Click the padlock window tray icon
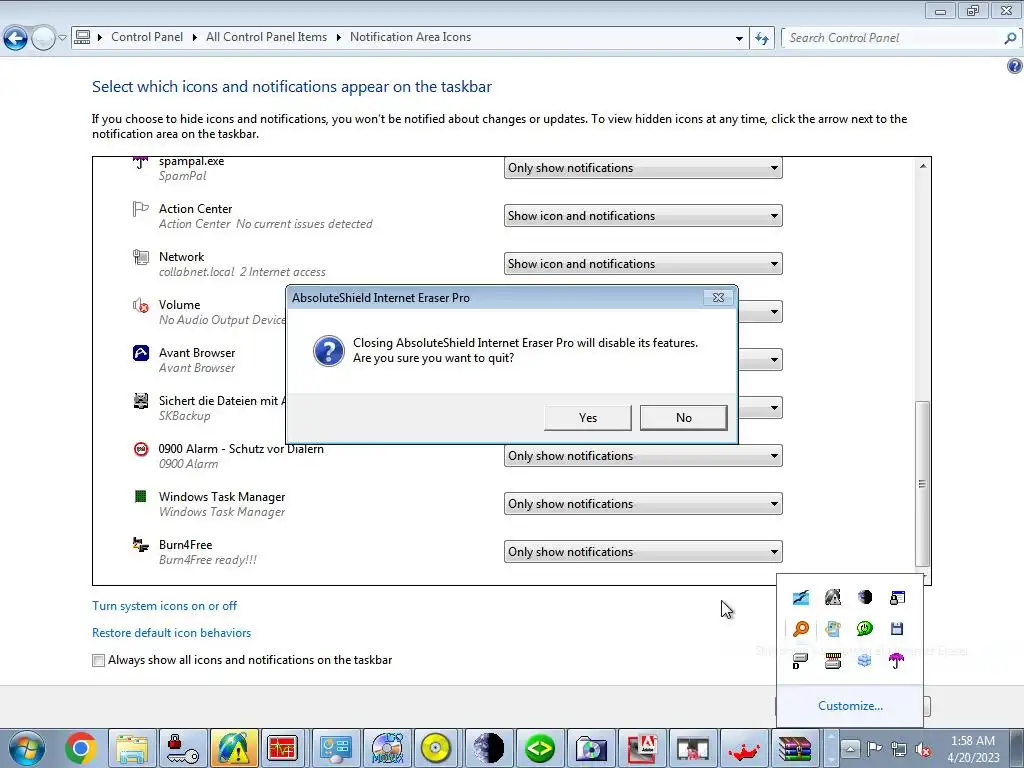Image resolution: width=1024 pixels, height=768 pixels. (897, 598)
